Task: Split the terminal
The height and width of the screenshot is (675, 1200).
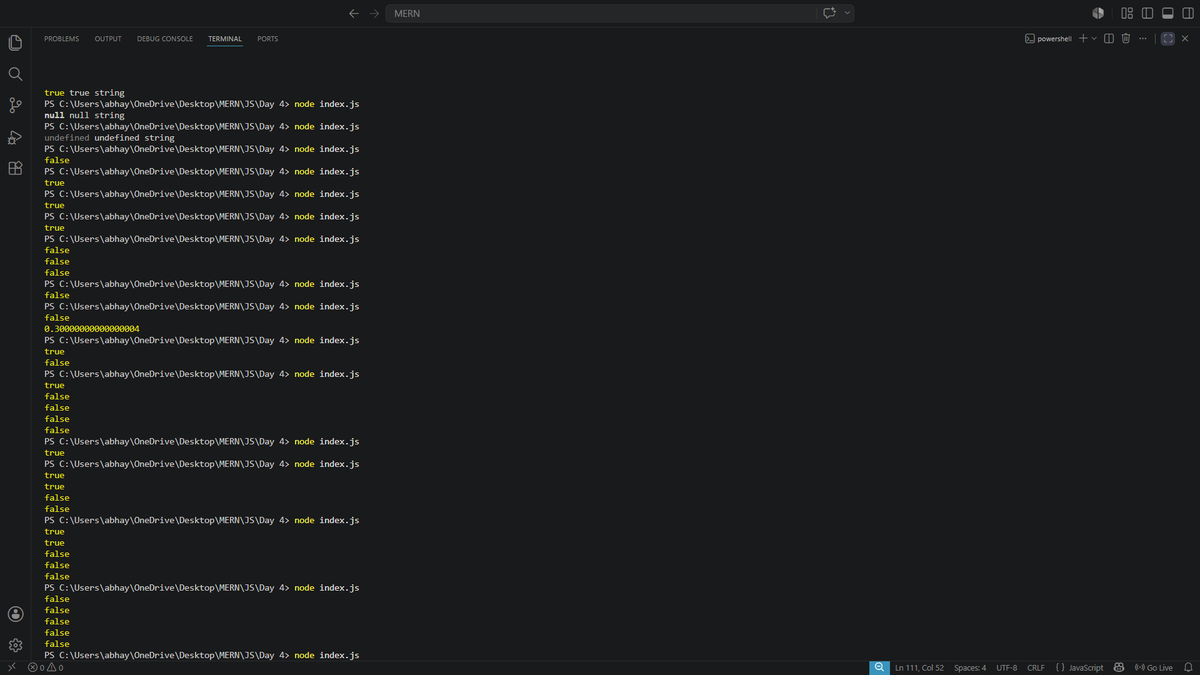Action: [1109, 39]
